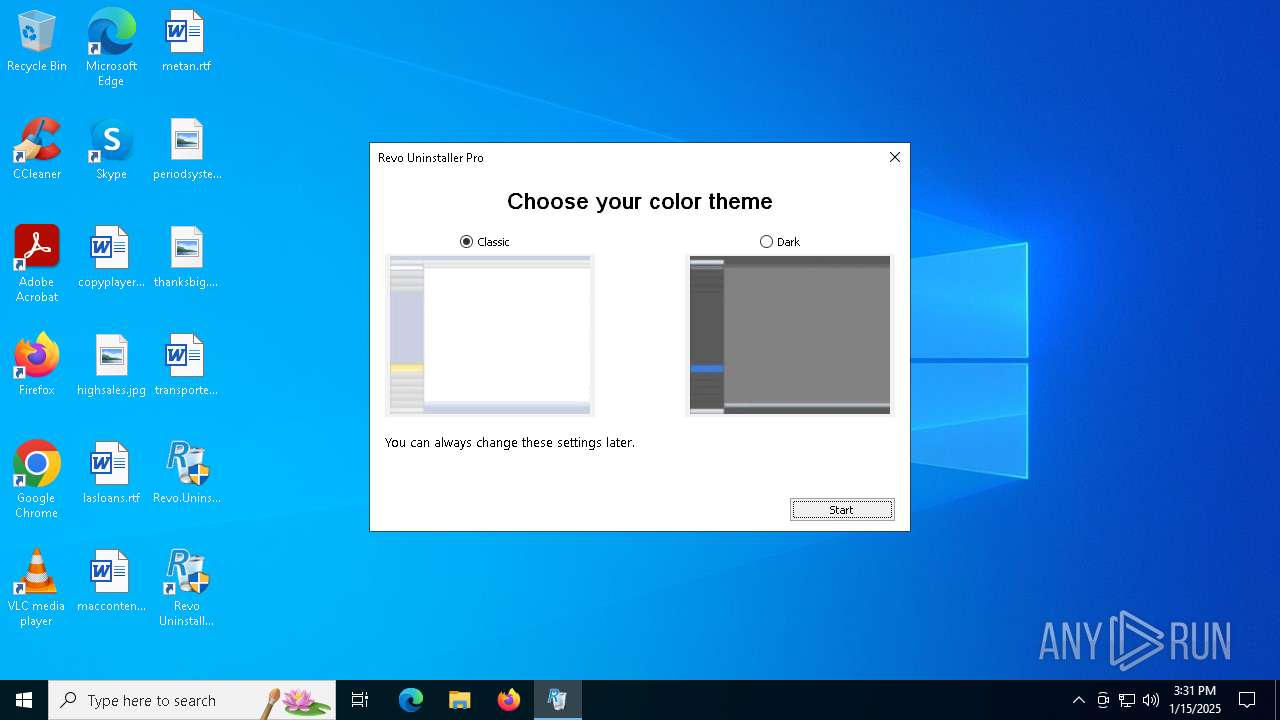
Task: Click the network tray icon
Action: point(1127,700)
